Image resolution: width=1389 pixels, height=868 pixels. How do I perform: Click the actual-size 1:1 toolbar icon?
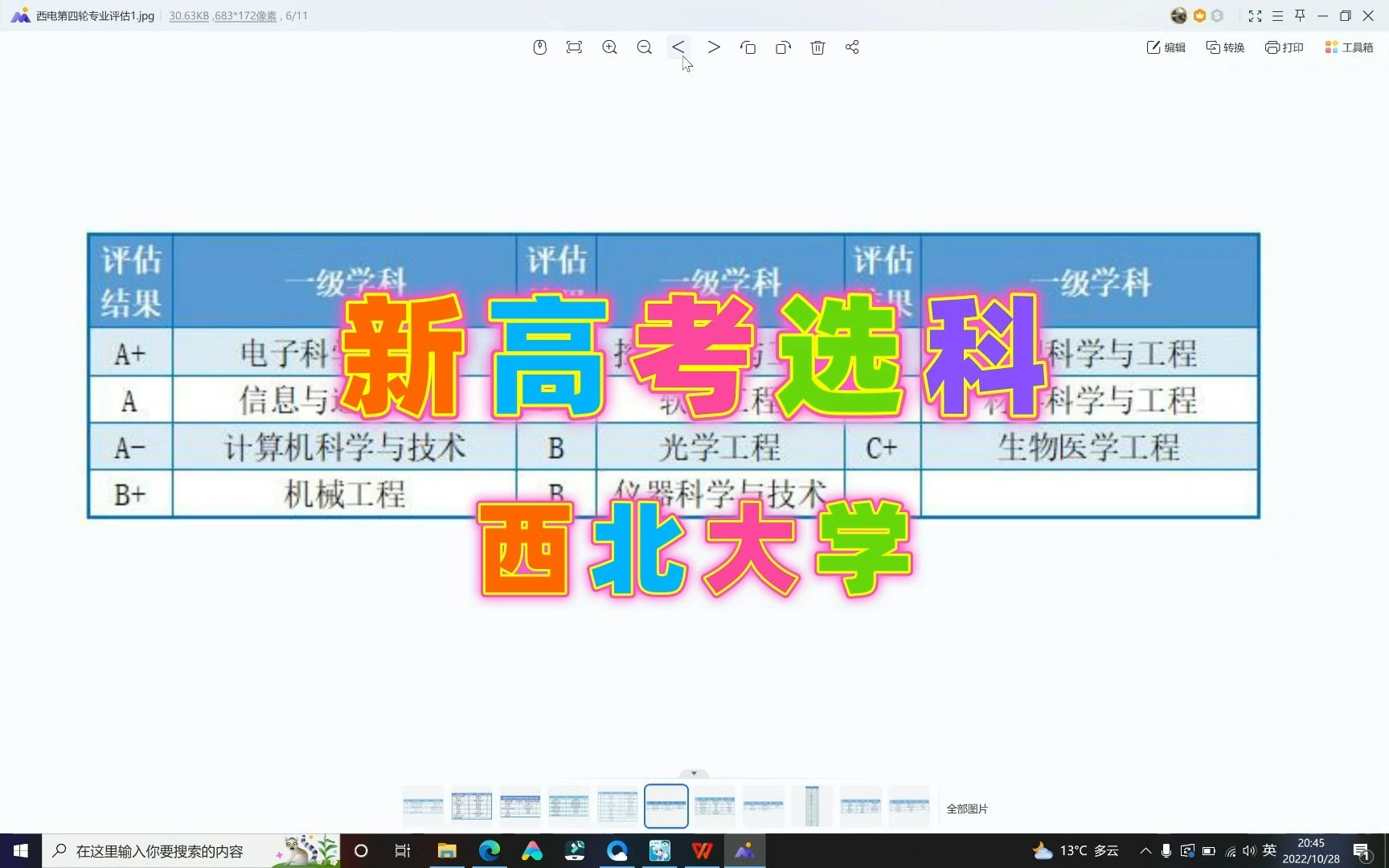540,47
